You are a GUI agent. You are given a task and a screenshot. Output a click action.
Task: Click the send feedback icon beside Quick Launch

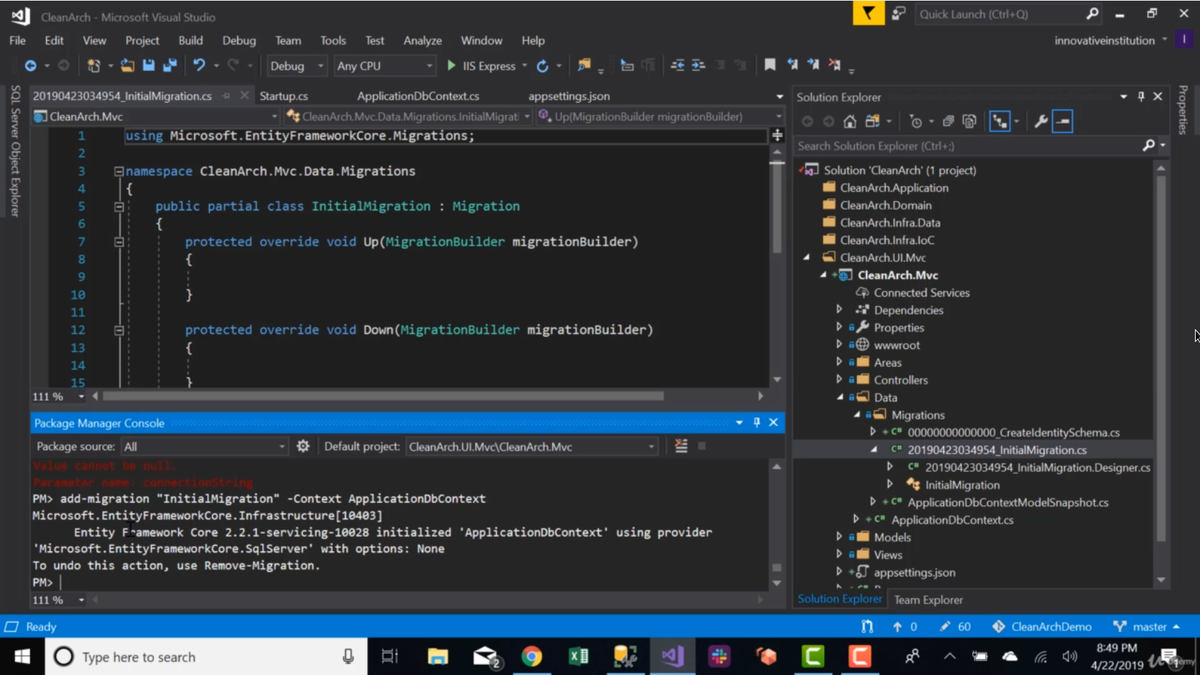[x=898, y=14]
